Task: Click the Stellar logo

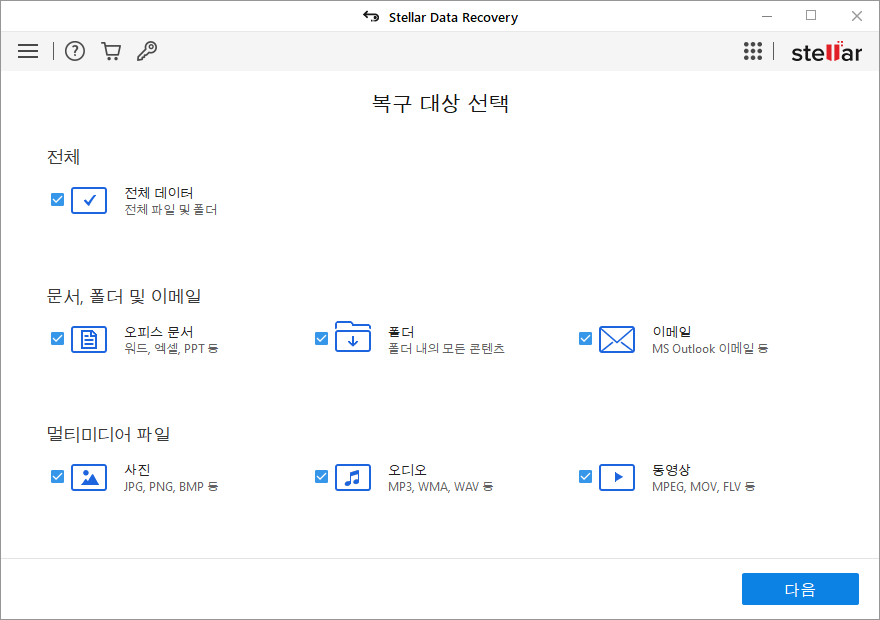Action: point(826,52)
